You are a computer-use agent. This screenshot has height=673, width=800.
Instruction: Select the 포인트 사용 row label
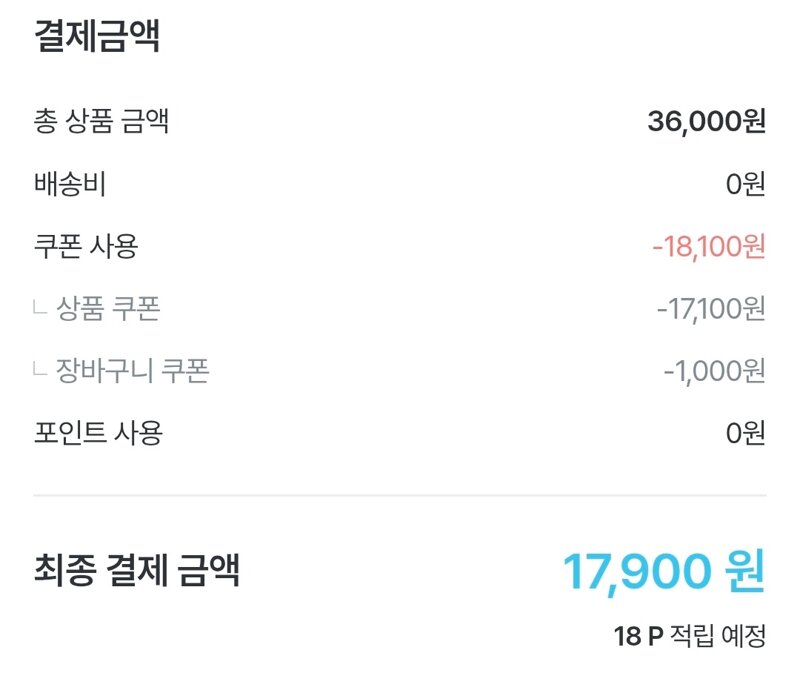coord(98,433)
